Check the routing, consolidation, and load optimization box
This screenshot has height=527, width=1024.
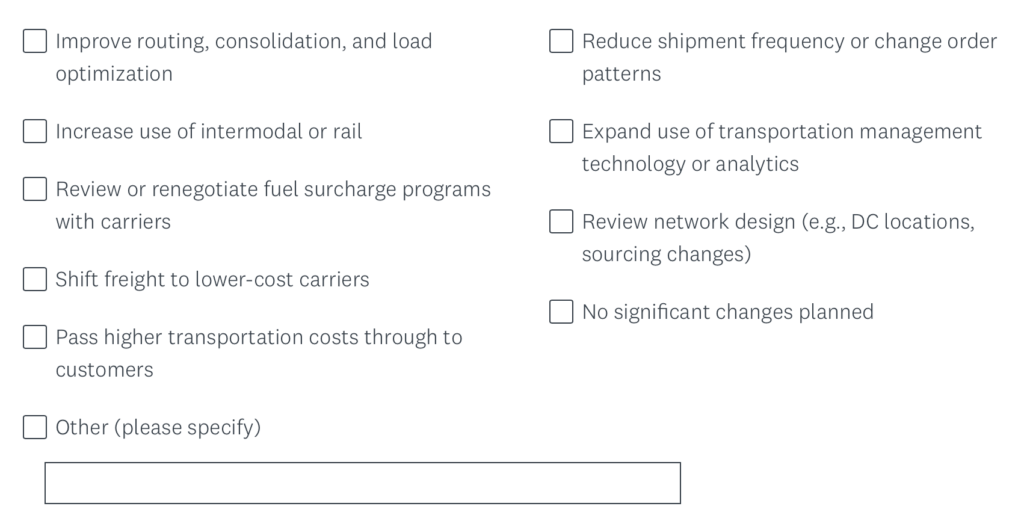click(x=35, y=42)
